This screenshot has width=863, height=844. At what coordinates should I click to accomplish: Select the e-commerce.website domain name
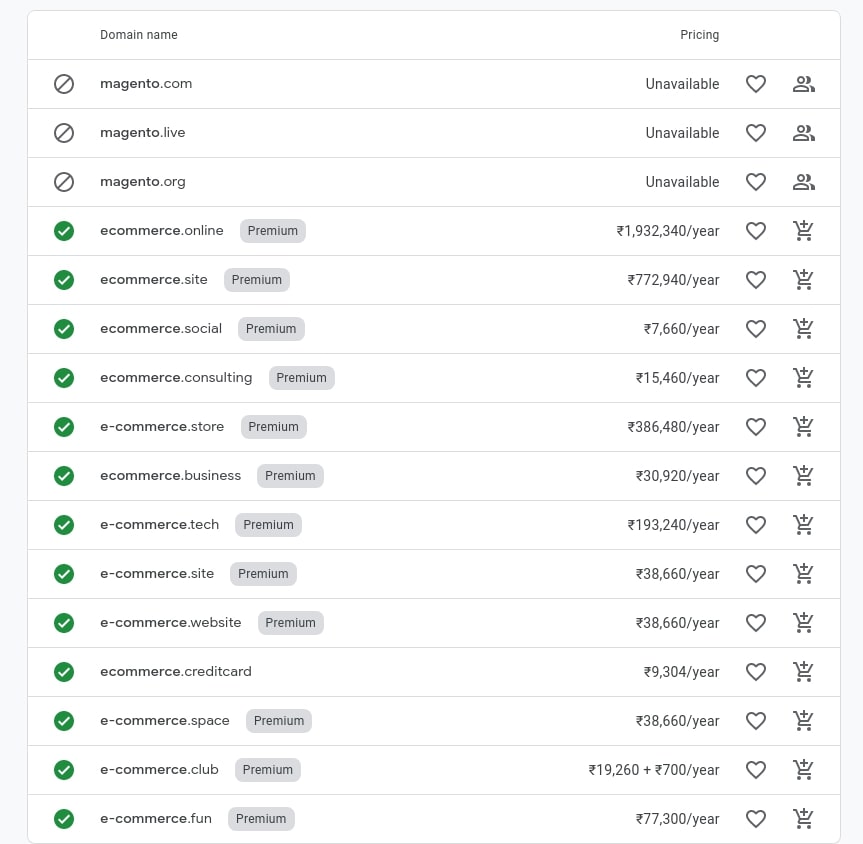point(171,623)
